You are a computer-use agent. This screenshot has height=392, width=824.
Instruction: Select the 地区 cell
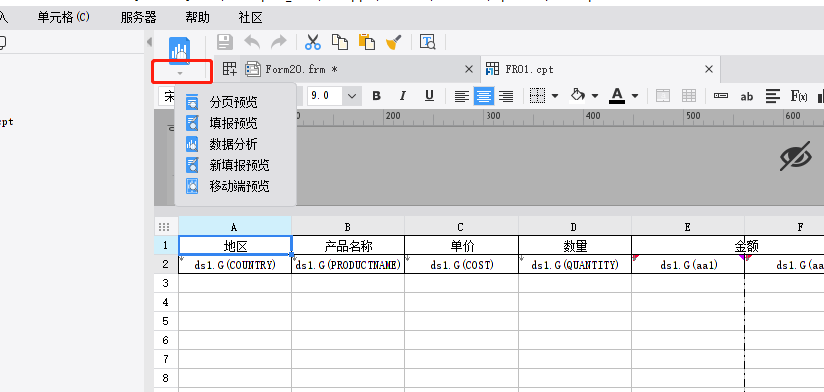[x=235, y=245]
